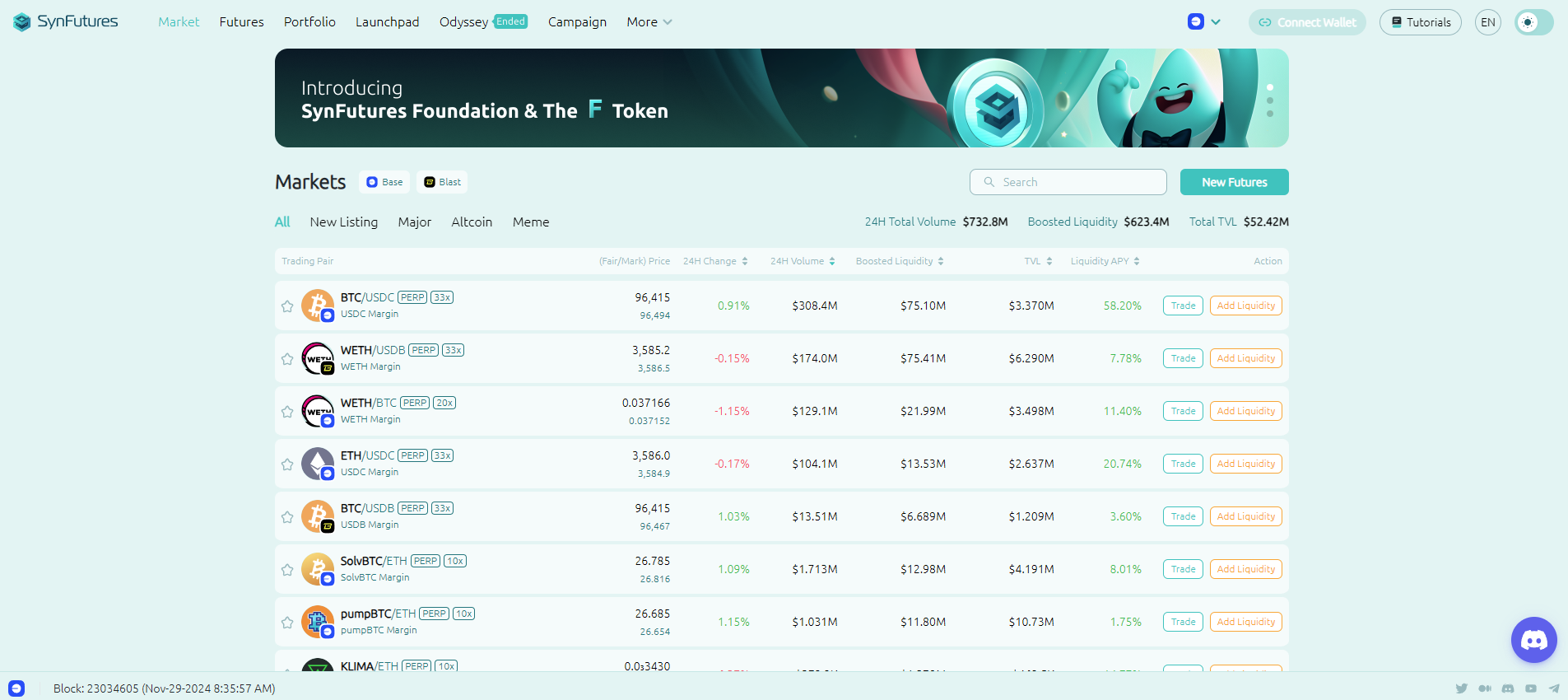Image resolution: width=1568 pixels, height=700 pixels.
Task: Open the SynFutures Foundation banner
Action: (x=782, y=98)
